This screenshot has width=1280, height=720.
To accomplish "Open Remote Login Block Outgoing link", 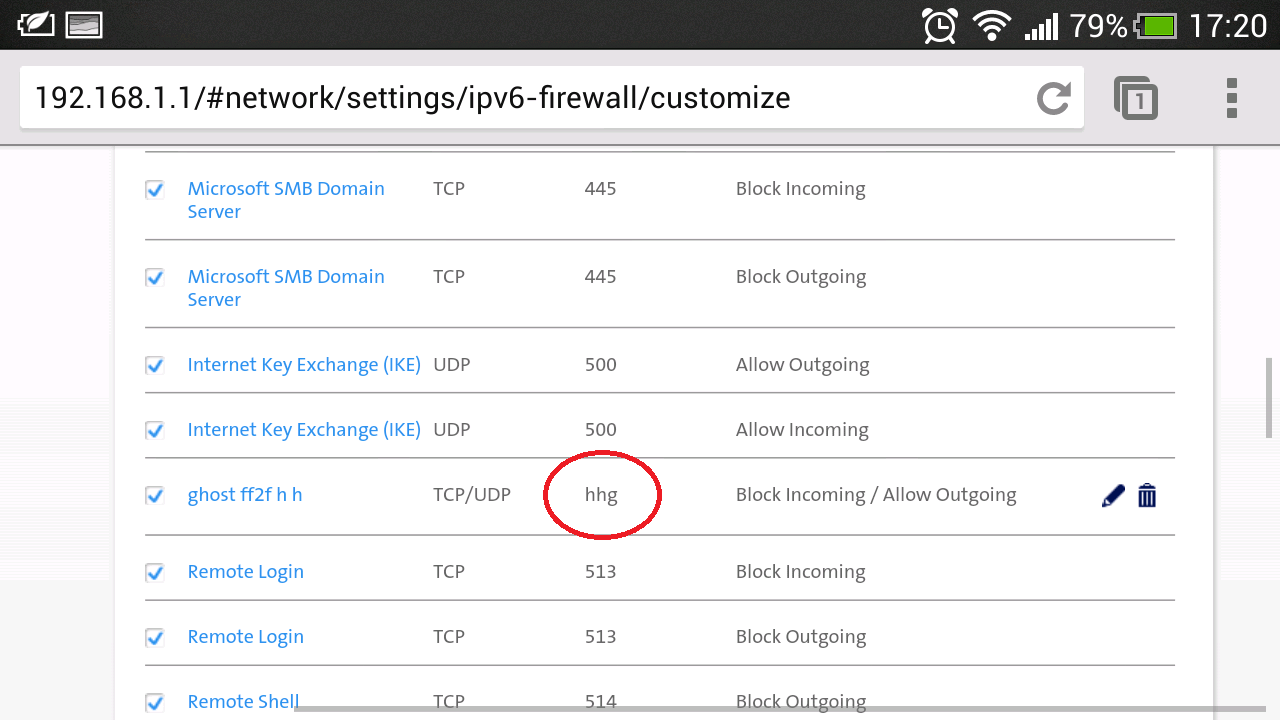I will coord(245,637).
